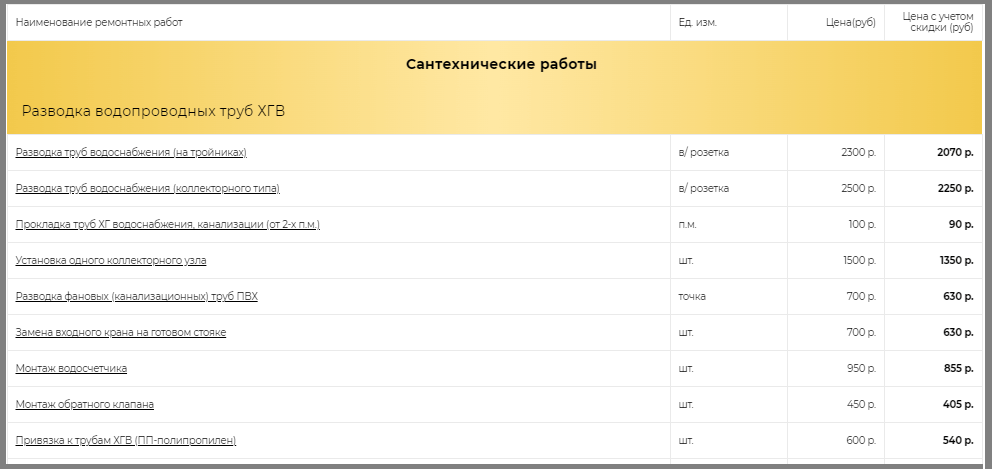The height and width of the screenshot is (469, 992).
Task: Select the 855 р. discounted price
Action: [x=958, y=368]
